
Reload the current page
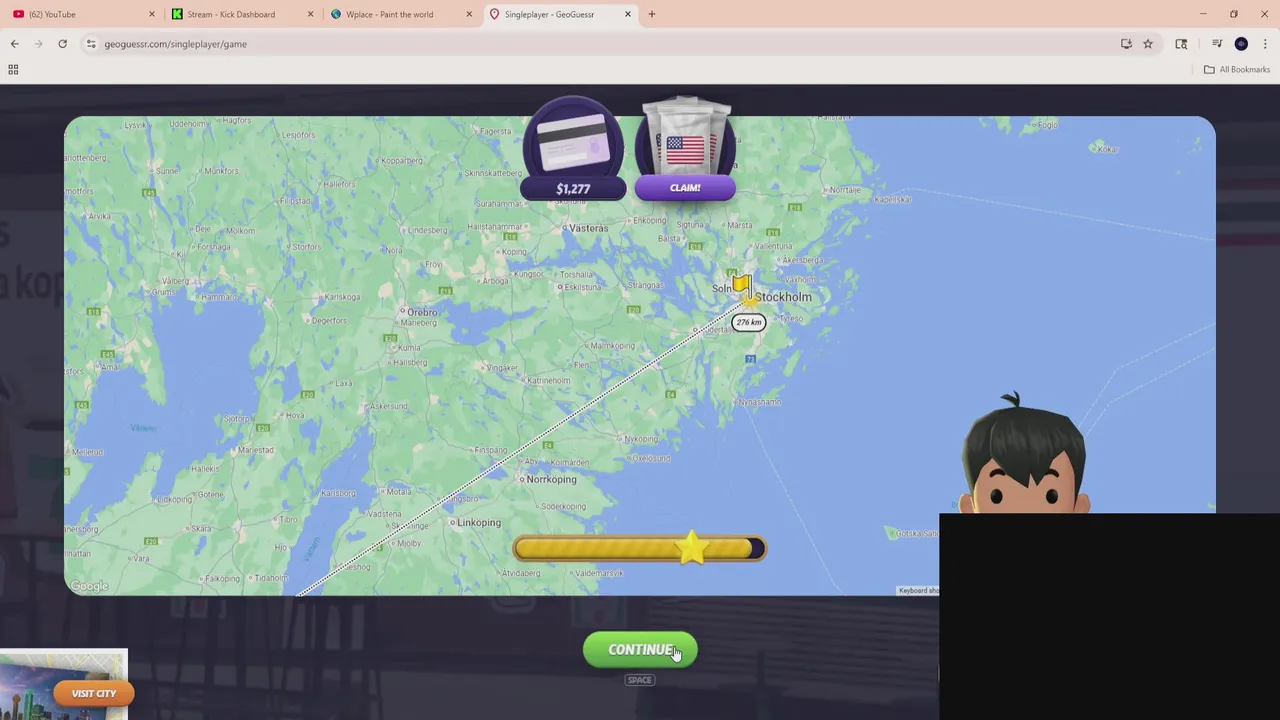click(62, 44)
